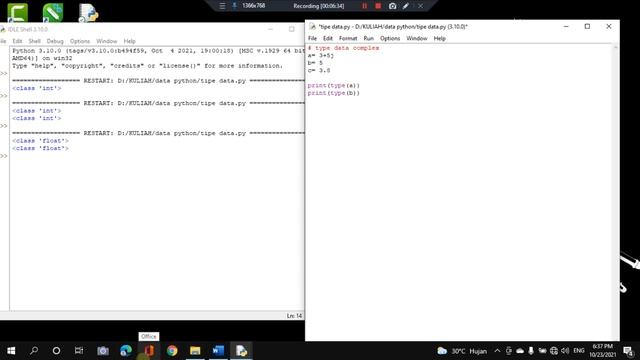Open Options menu in IDLE Shell

point(80,41)
